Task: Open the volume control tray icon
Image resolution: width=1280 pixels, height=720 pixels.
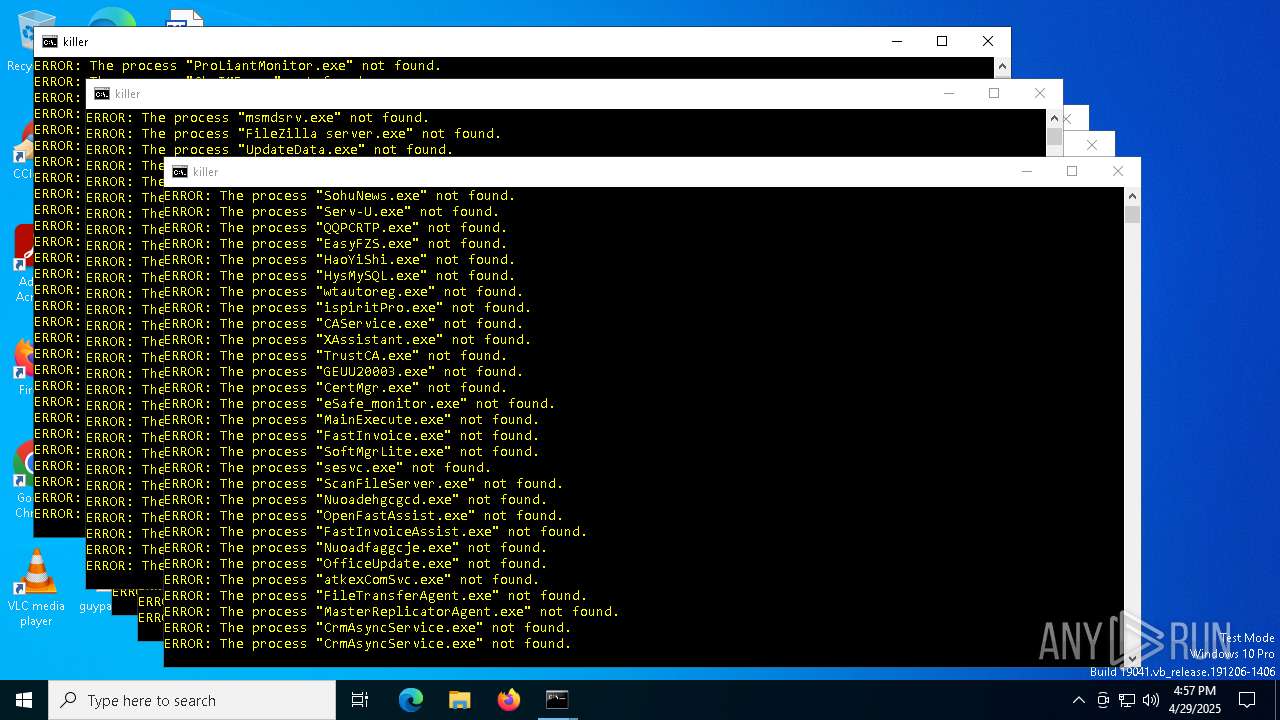Action: coord(1150,700)
